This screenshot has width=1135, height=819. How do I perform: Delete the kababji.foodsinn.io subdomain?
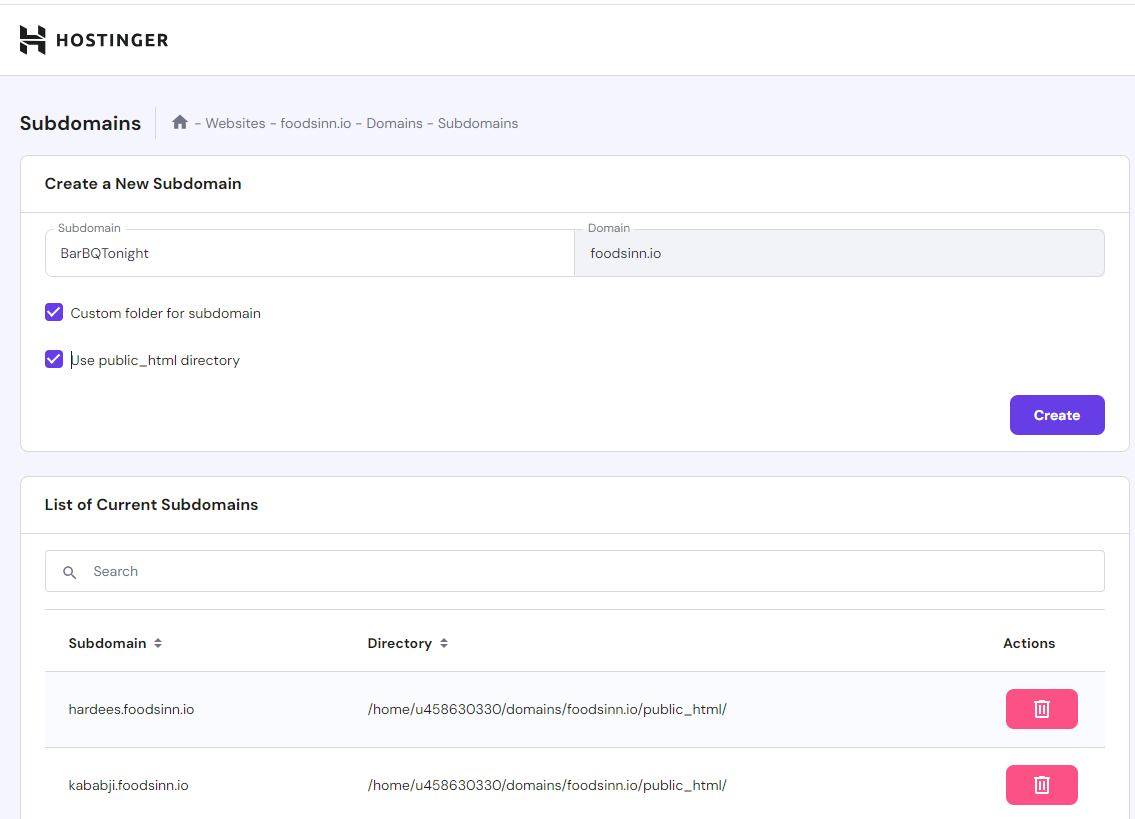(x=1041, y=785)
